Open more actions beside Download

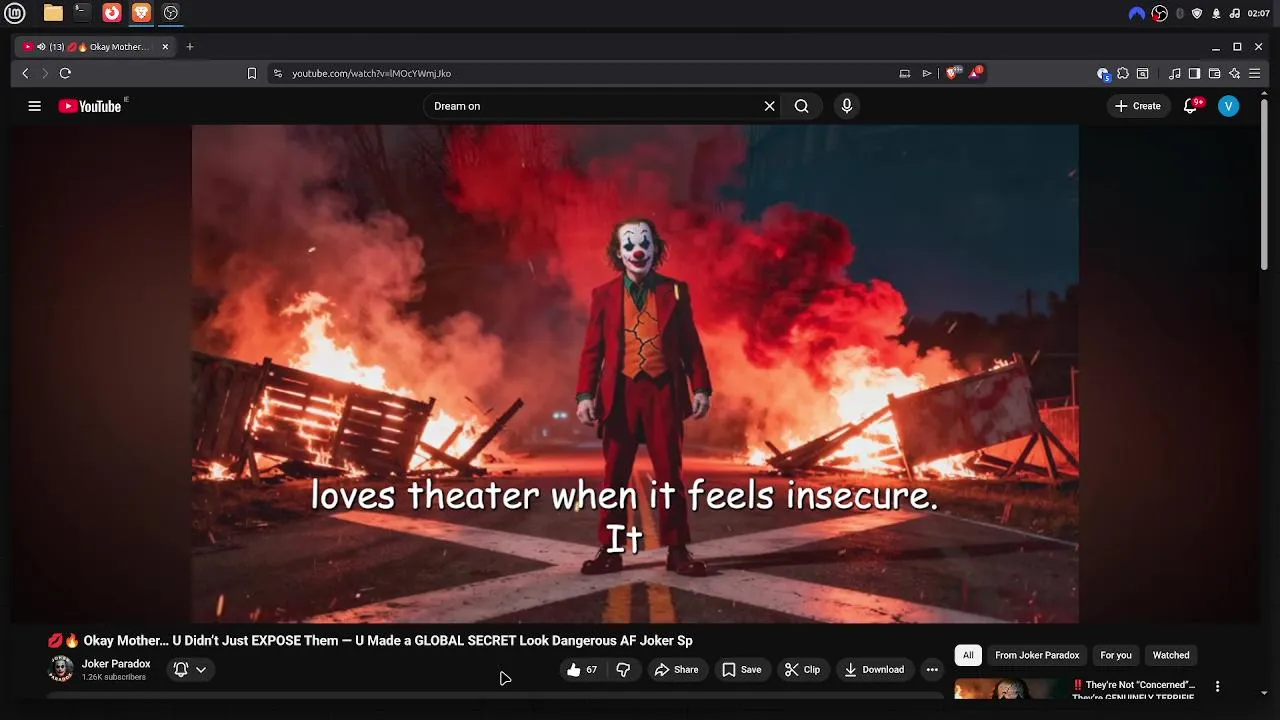pos(932,670)
